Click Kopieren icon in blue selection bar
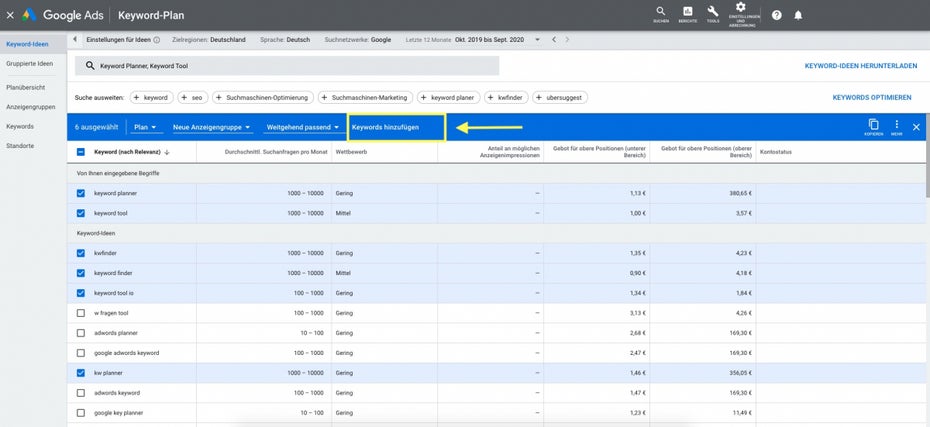This screenshot has height=427, width=930. click(x=874, y=126)
